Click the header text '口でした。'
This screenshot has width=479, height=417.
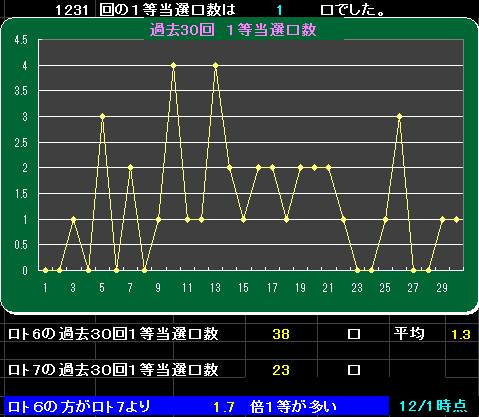coord(353,10)
